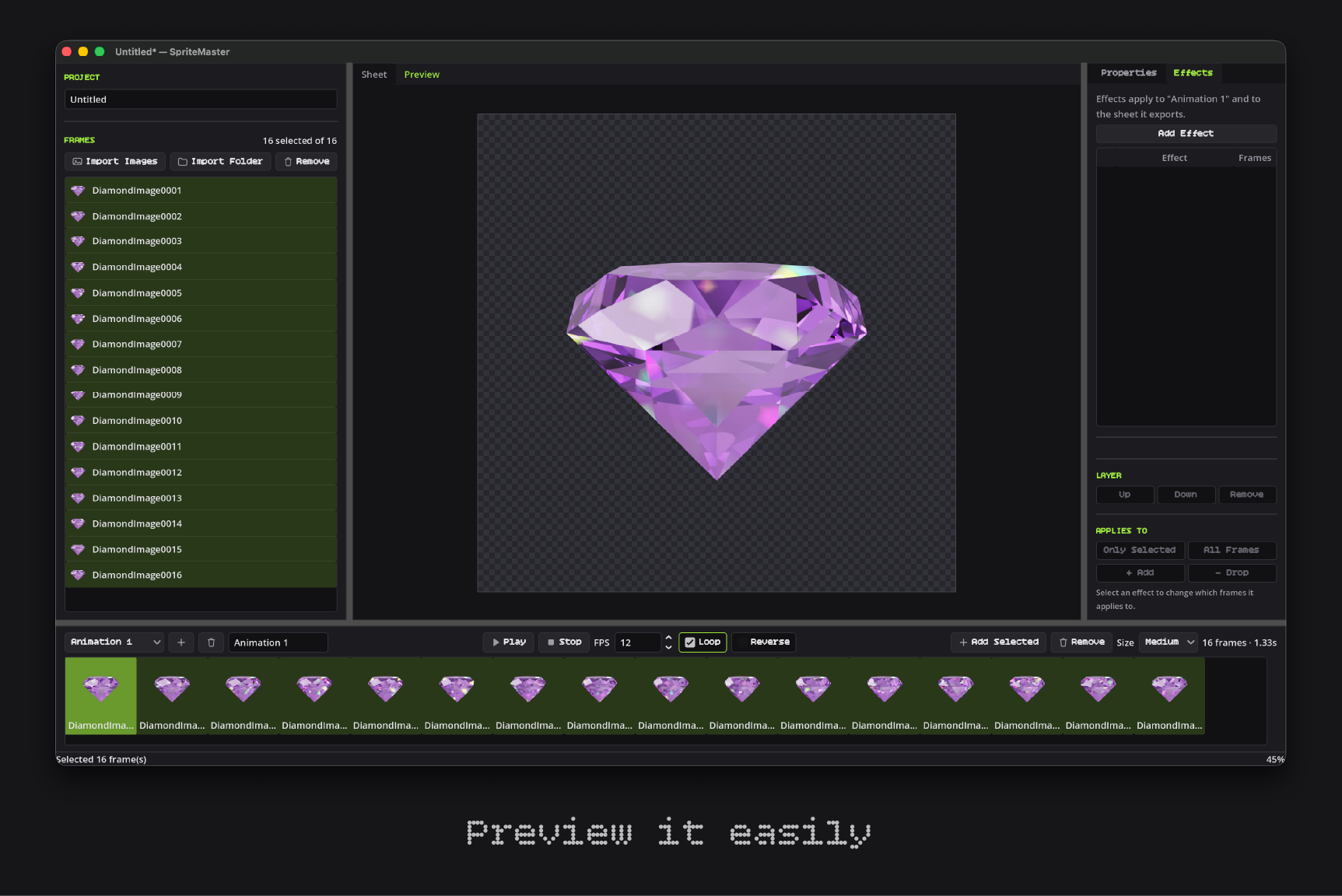Open the Size Medium dropdown

pyautogui.click(x=1168, y=642)
